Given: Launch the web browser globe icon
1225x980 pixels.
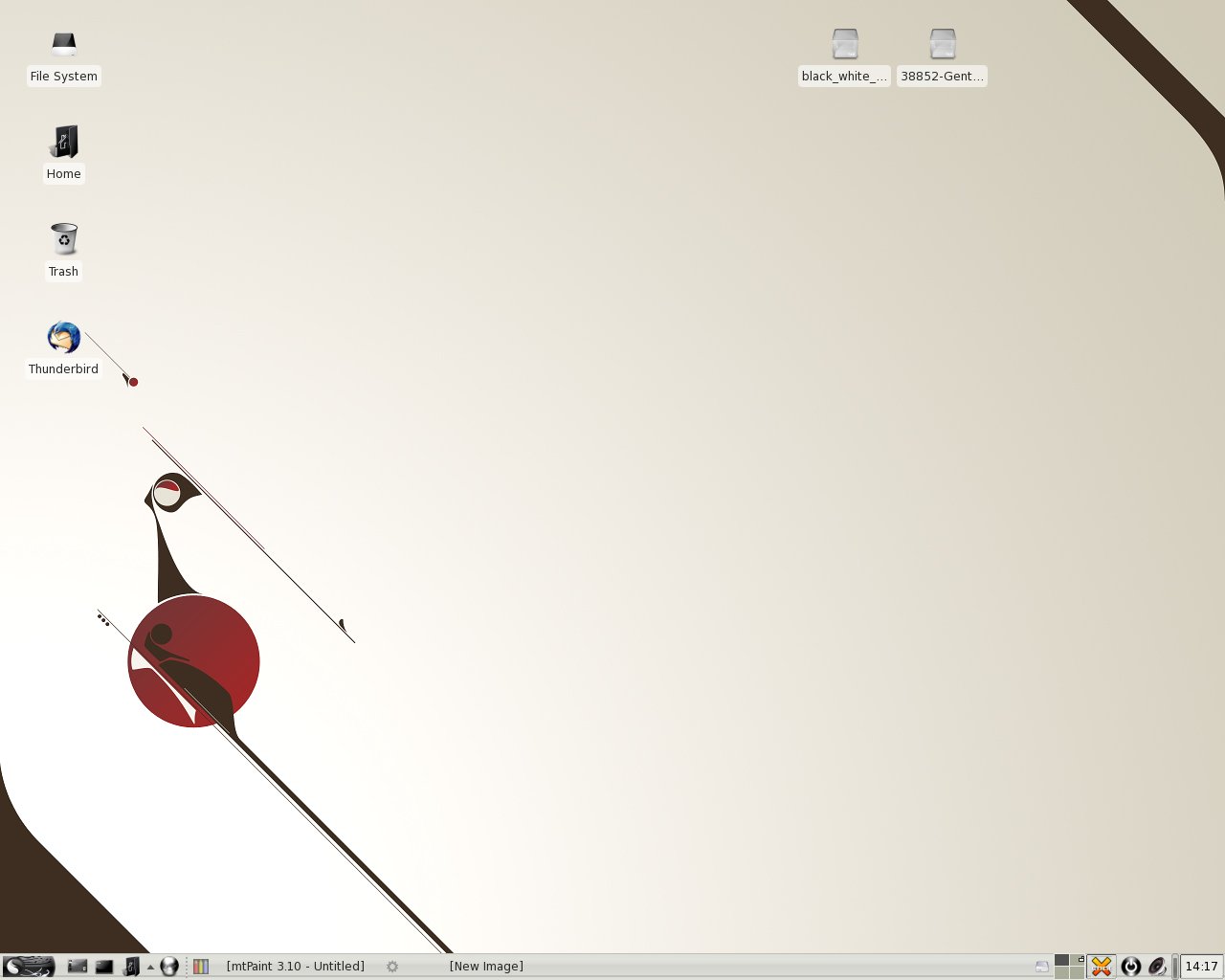Looking at the screenshot, I should (169, 967).
